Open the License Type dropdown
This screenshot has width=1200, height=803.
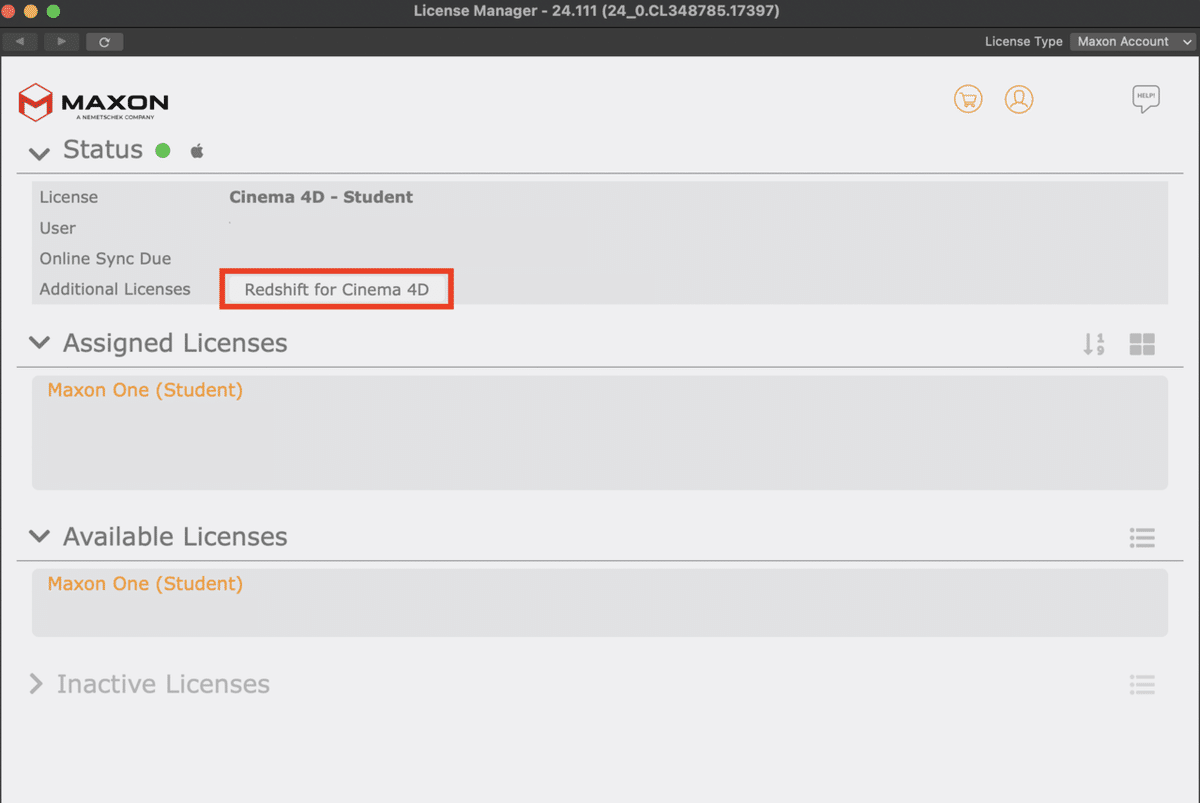coord(1132,42)
